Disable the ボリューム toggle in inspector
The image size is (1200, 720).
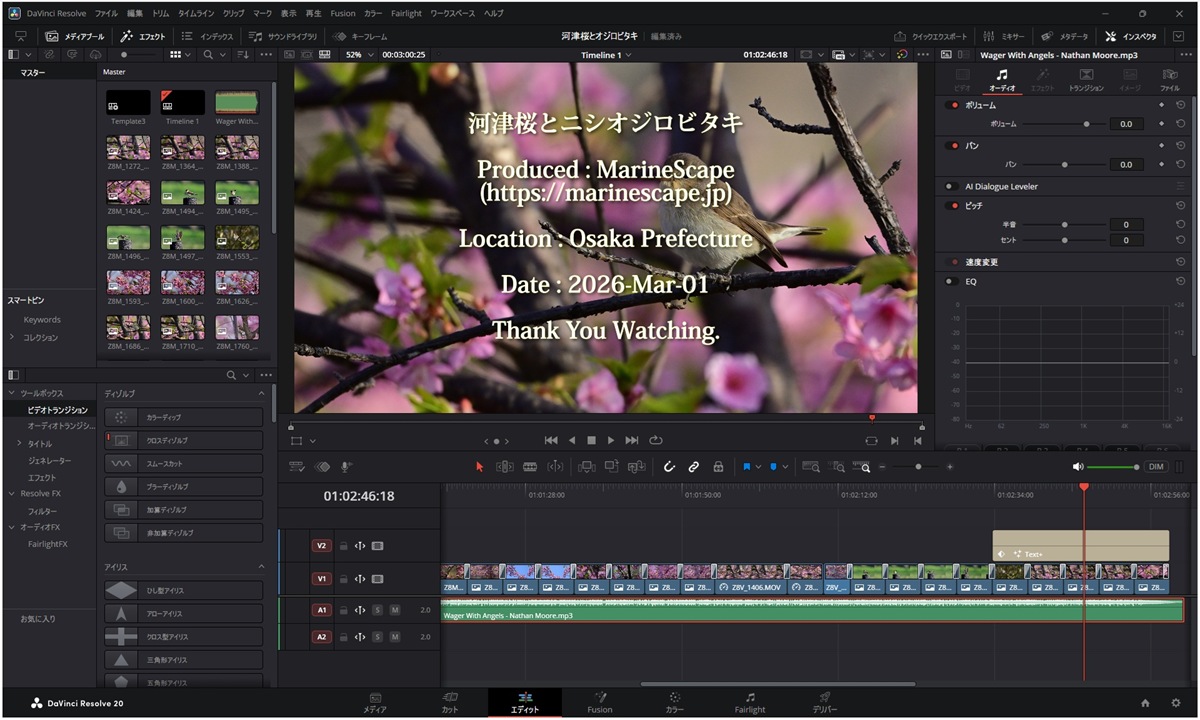click(954, 105)
